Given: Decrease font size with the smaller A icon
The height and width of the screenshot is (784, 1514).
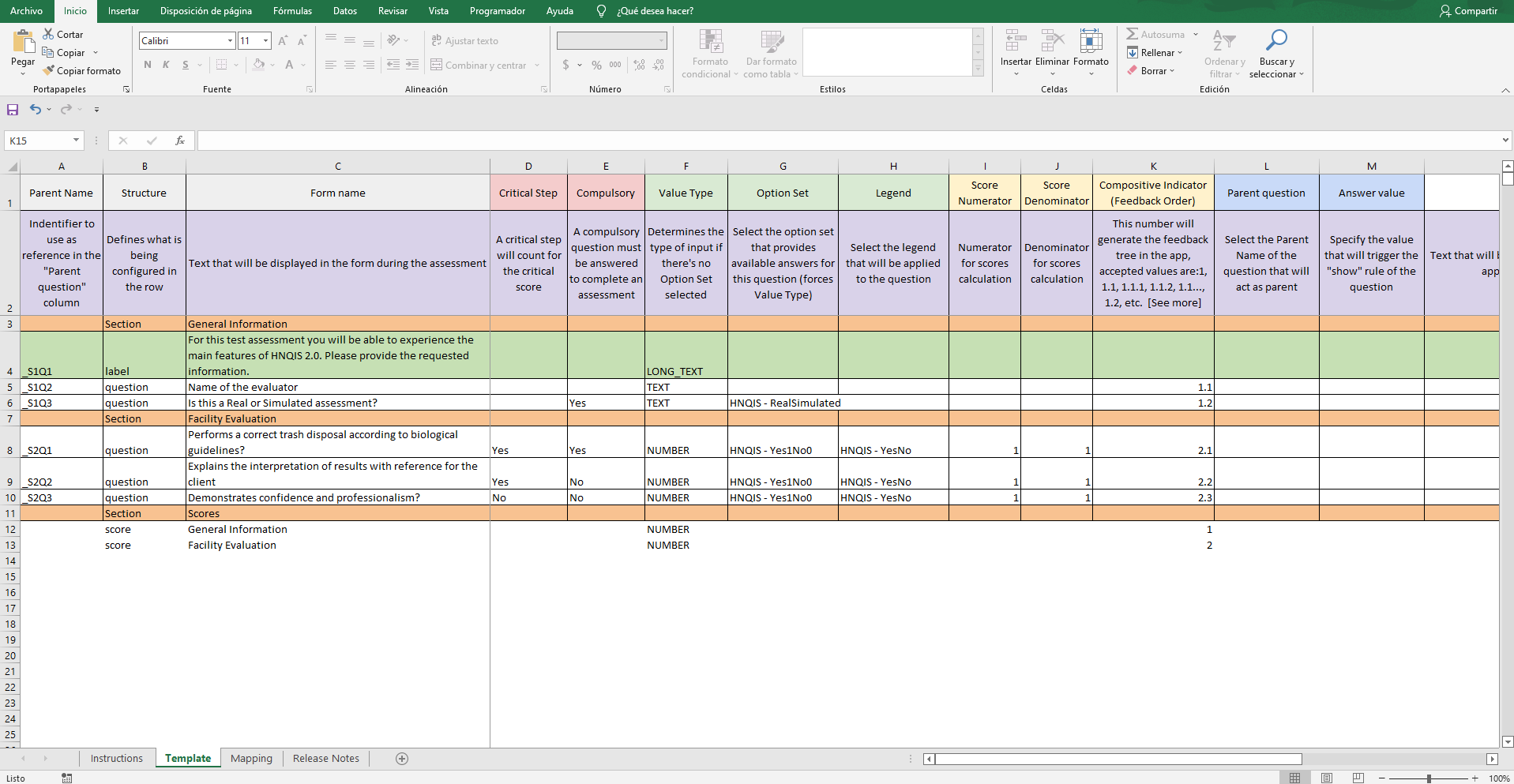Looking at the screenshot, I should 302,40.
